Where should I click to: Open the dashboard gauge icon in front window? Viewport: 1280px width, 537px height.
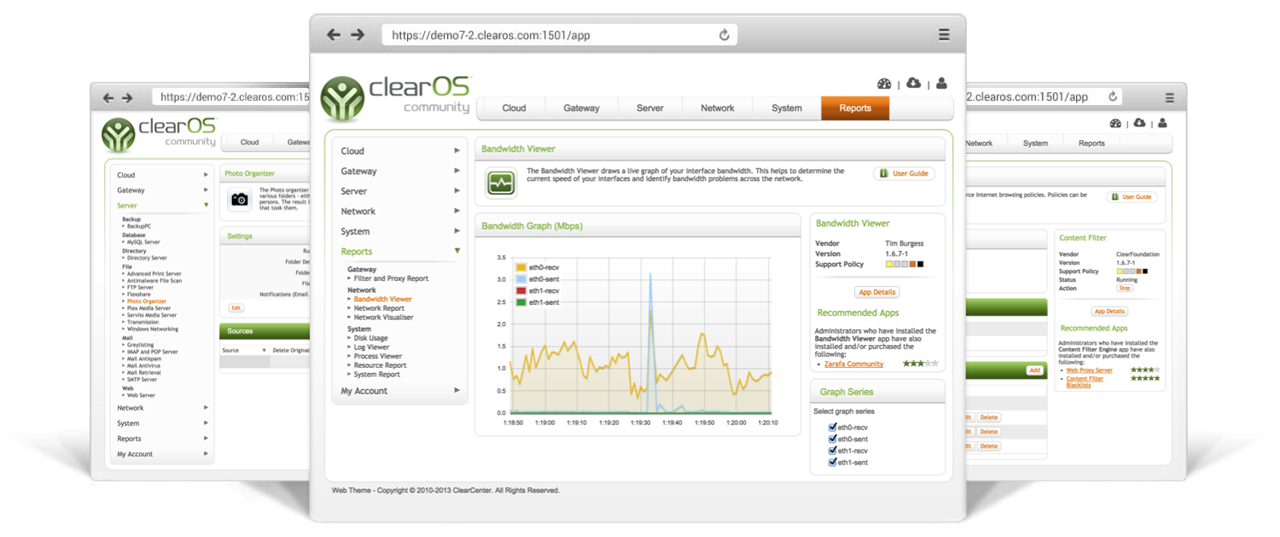(884, 84)
